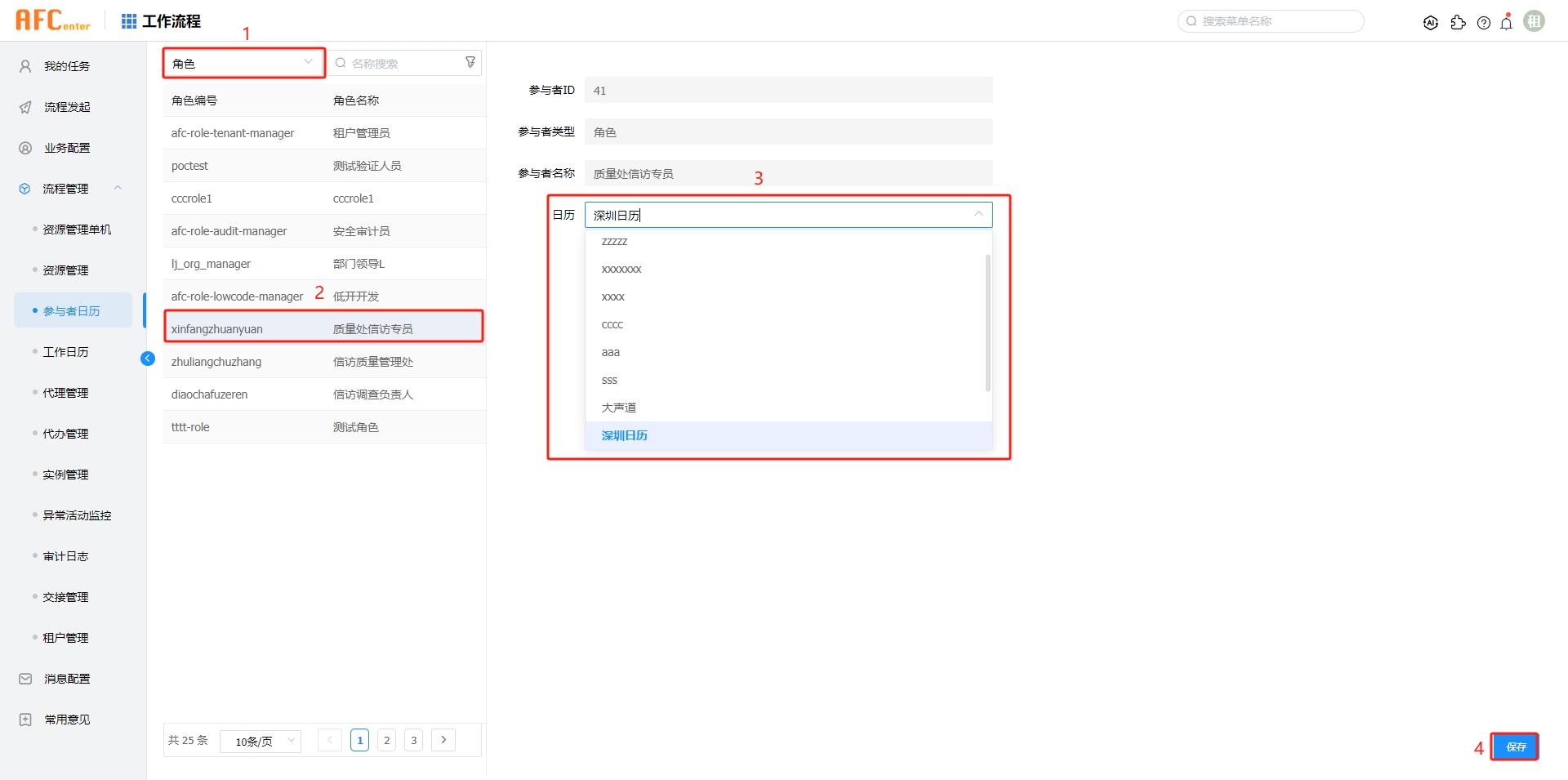Open the 10条/页 page size dropdown
The image size is (1568, 780).
click(261, 741)
